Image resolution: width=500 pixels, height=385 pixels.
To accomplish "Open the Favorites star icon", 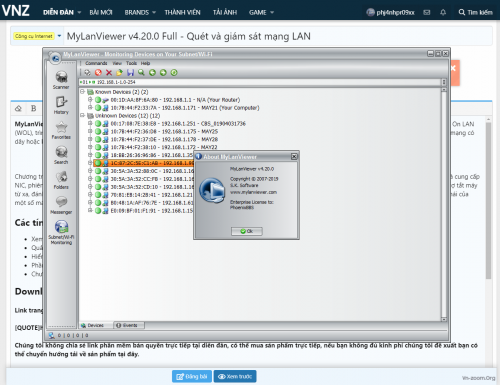I will pyautogui.click(x=61, y=130).
